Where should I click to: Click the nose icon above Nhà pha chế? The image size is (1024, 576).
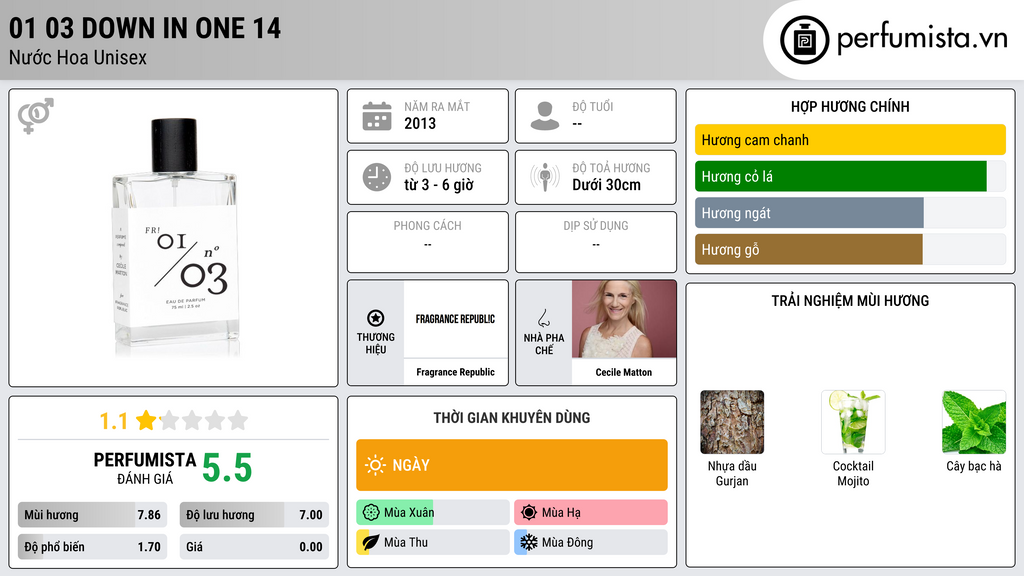click(x=543, y=318)
